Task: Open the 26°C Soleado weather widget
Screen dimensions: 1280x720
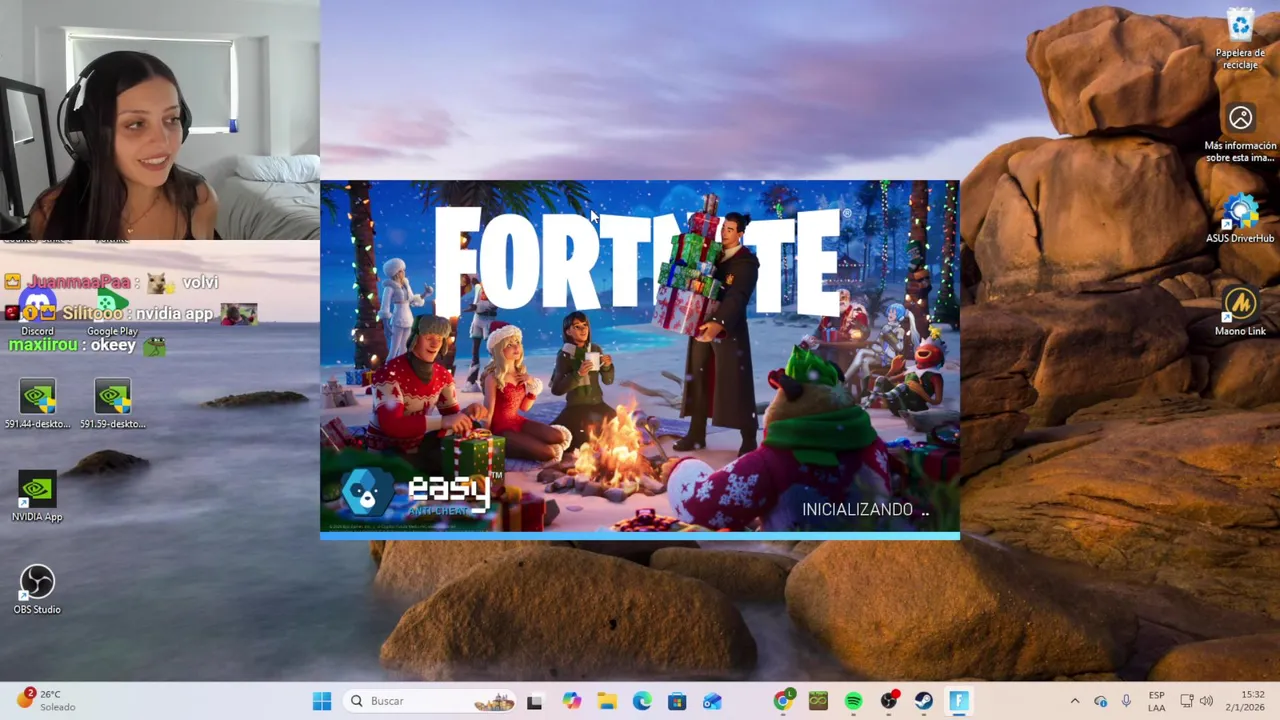Action: click(45, 700)
